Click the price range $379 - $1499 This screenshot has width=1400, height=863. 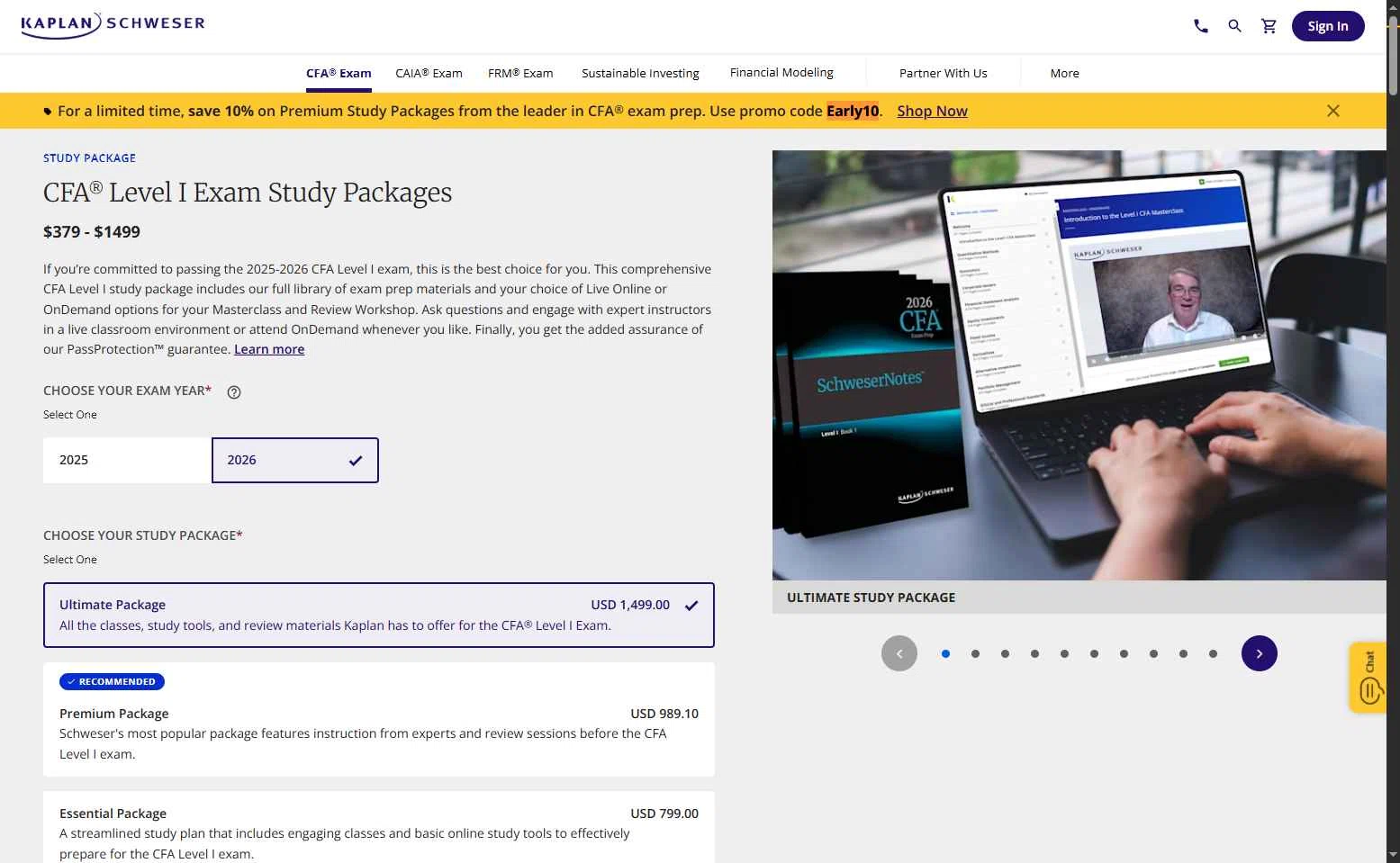click(92, 231)
